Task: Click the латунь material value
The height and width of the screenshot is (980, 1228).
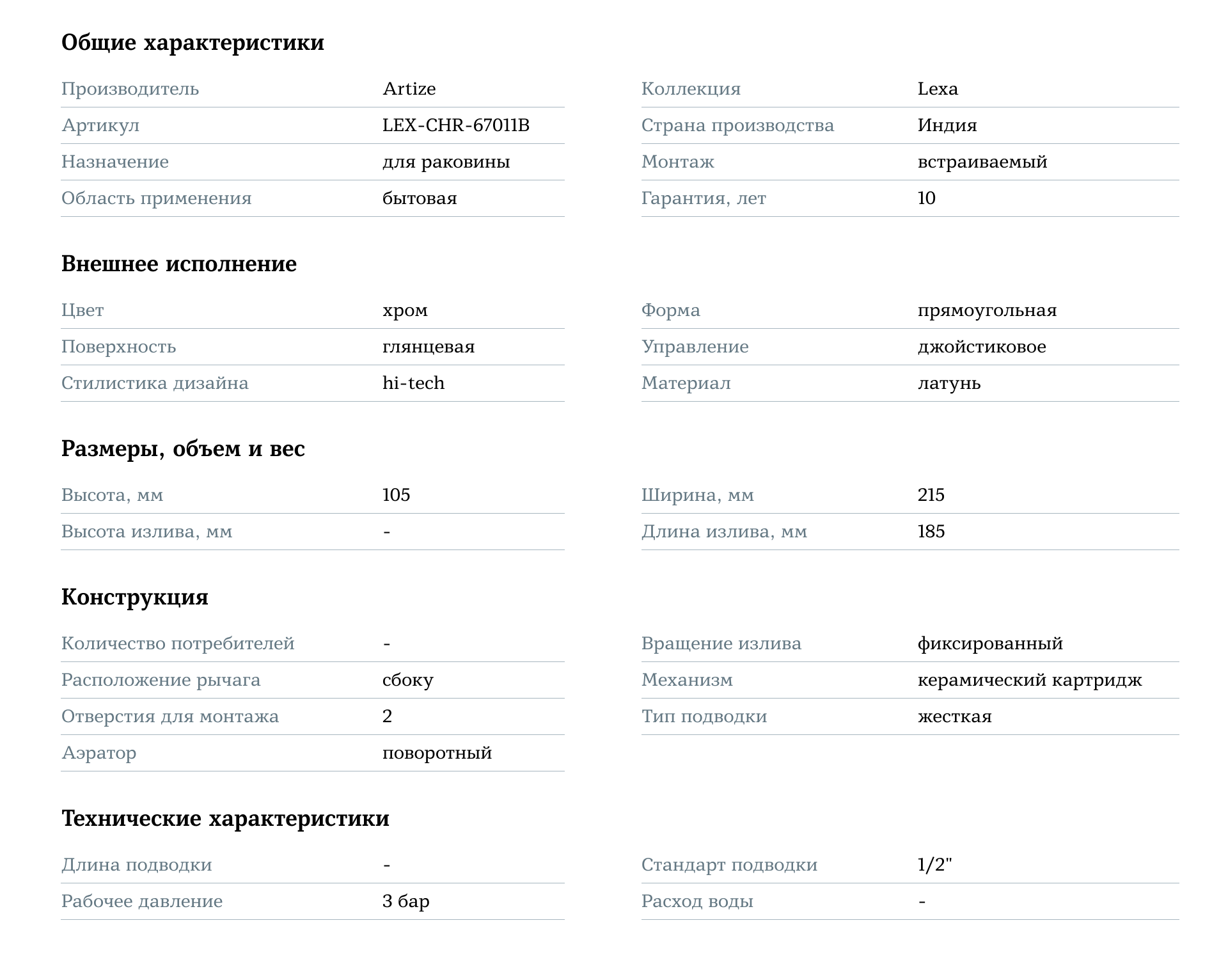Action: click(x=949, y=384)
